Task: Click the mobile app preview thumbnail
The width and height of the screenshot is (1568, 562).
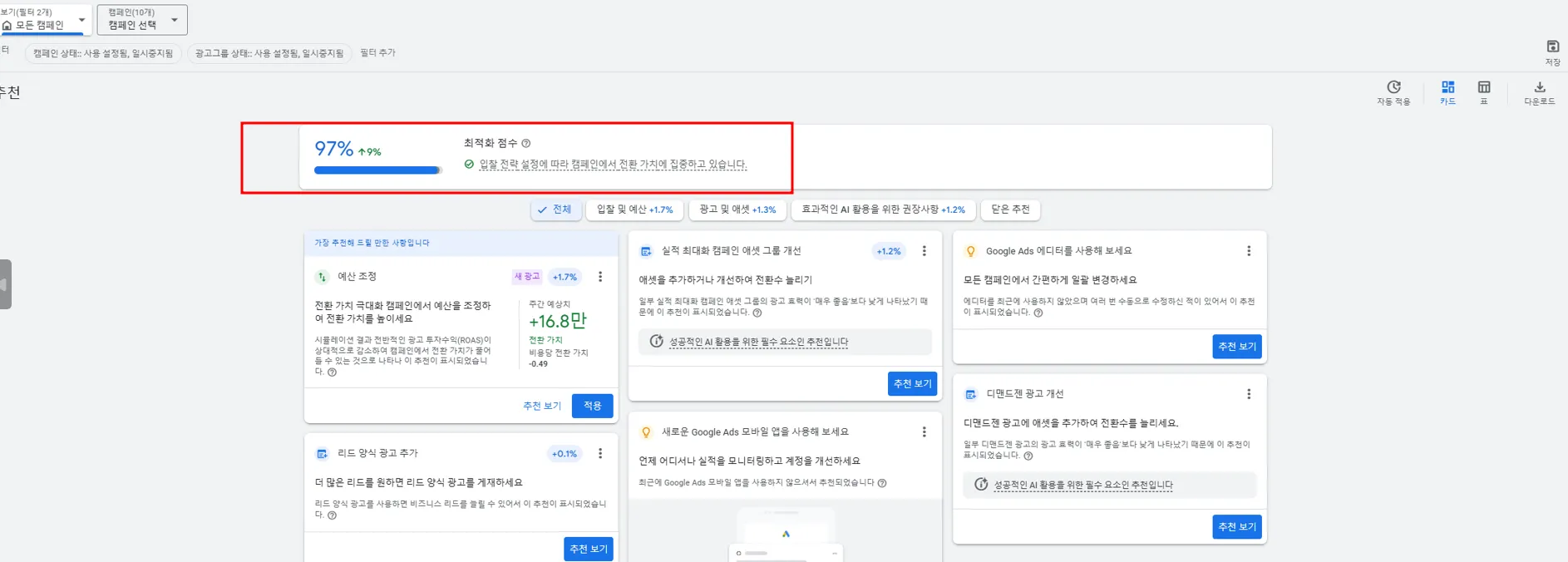Action: click(786, 533)
